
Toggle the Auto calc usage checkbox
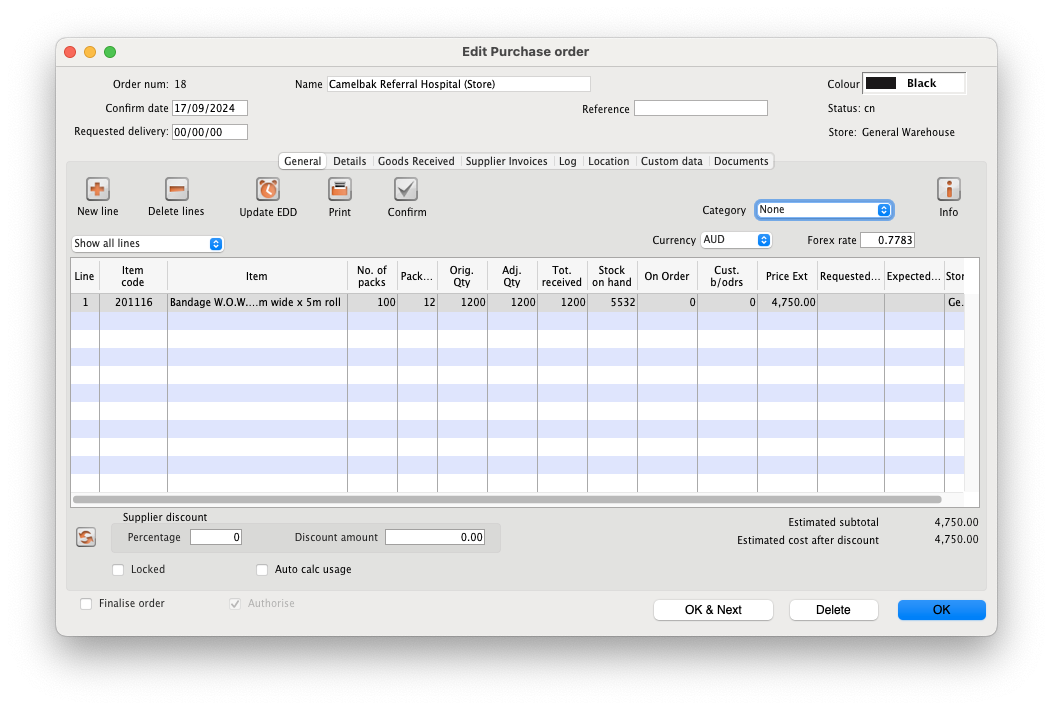(x=263, y=570)
